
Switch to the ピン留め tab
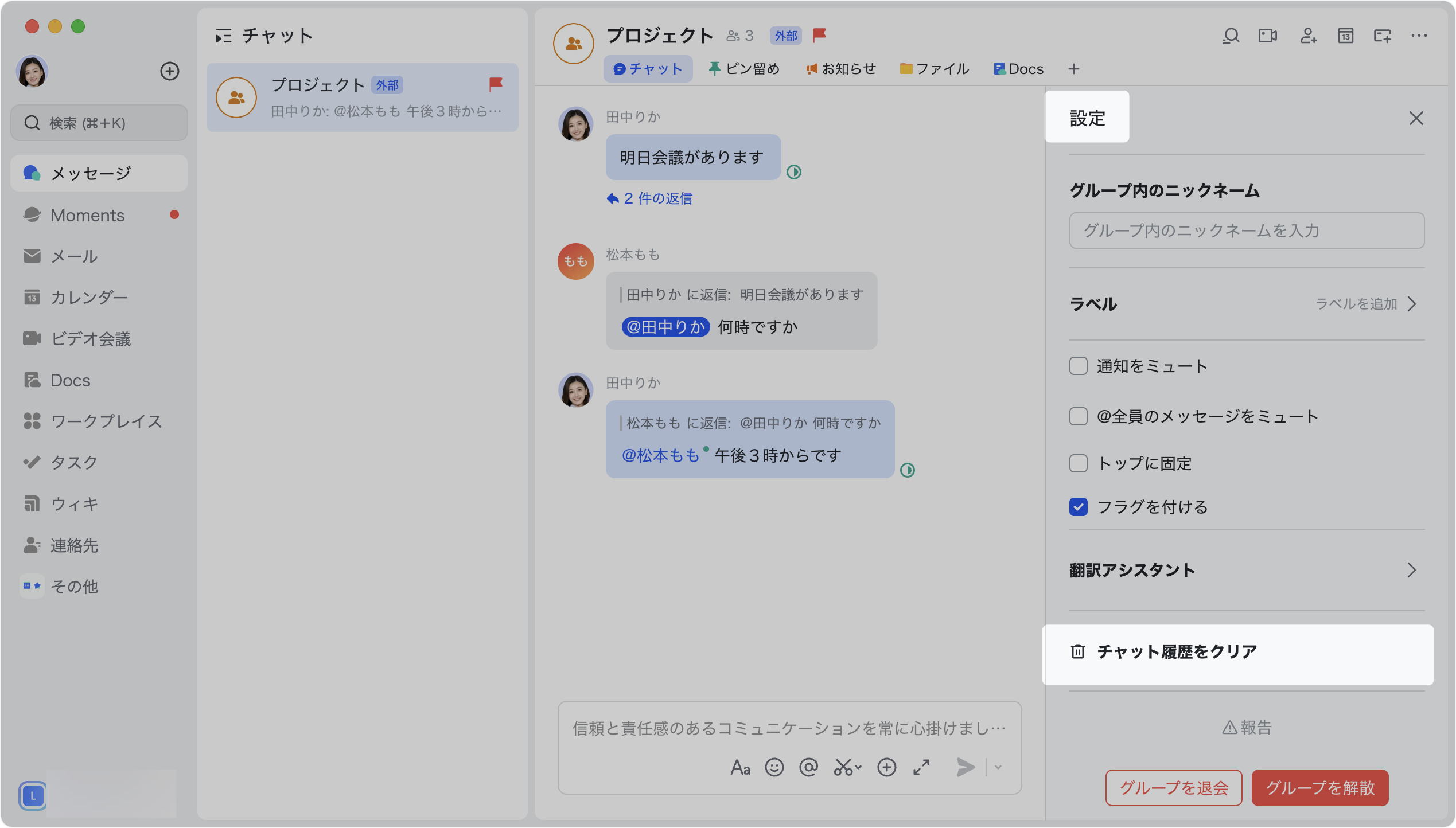pos(744,68)
